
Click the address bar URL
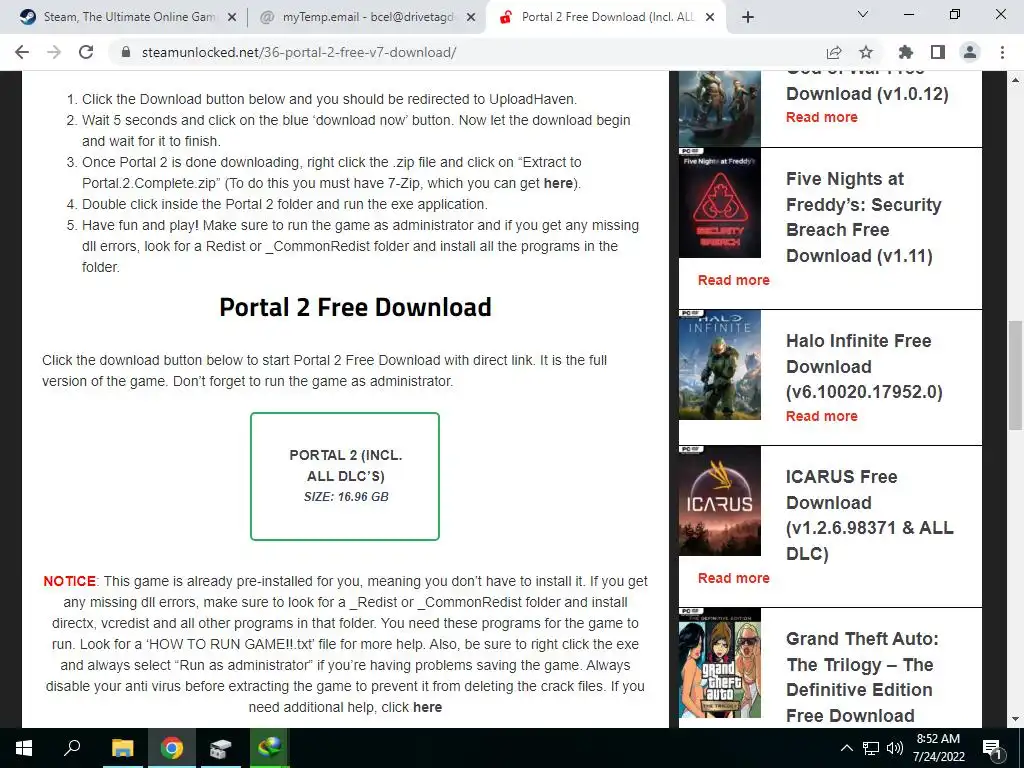click(299, 52)
